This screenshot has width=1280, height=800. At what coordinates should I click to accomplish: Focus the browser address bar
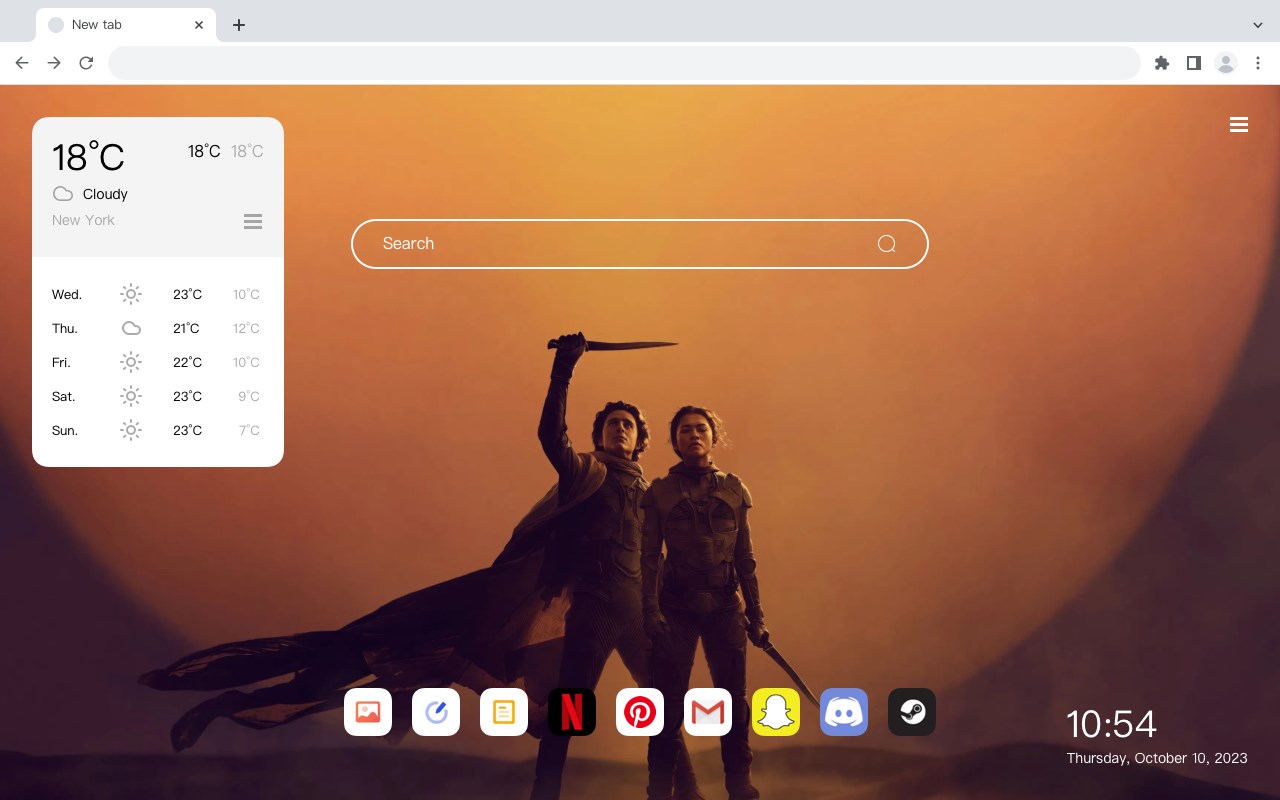tap(624, 63)
